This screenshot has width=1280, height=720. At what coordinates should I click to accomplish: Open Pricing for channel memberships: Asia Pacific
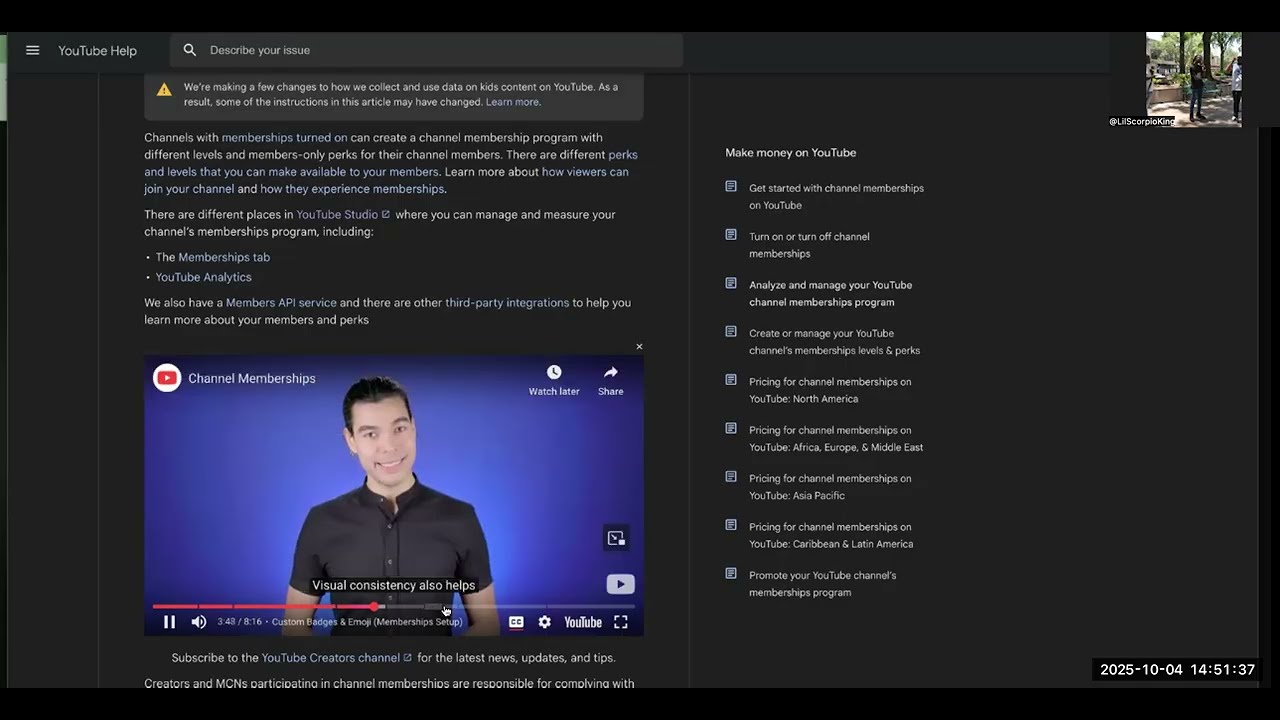click(x=830, y=487)
